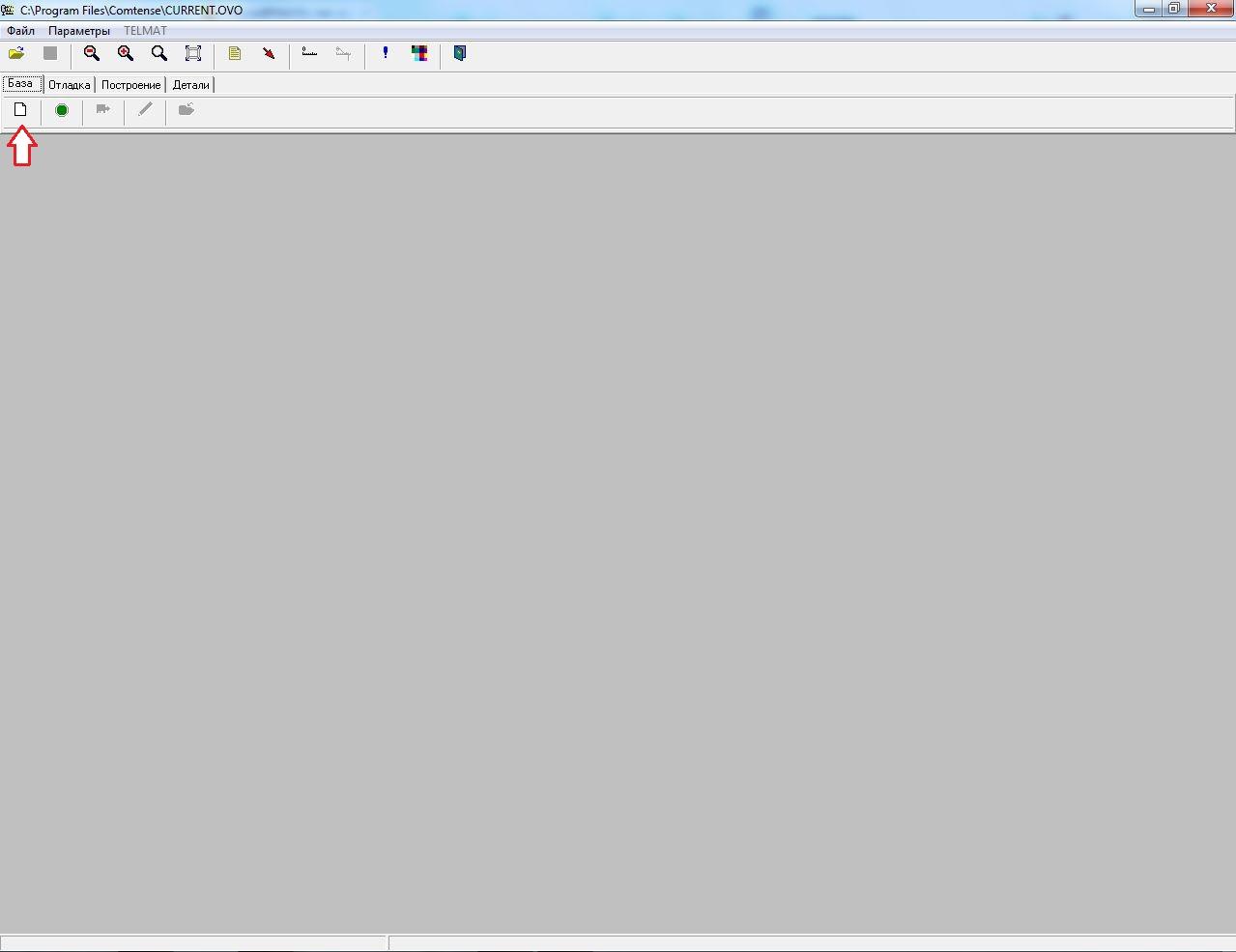Close the CURRENT.OVO window
Viewport: 1236px width, 952px height.
1210,9
